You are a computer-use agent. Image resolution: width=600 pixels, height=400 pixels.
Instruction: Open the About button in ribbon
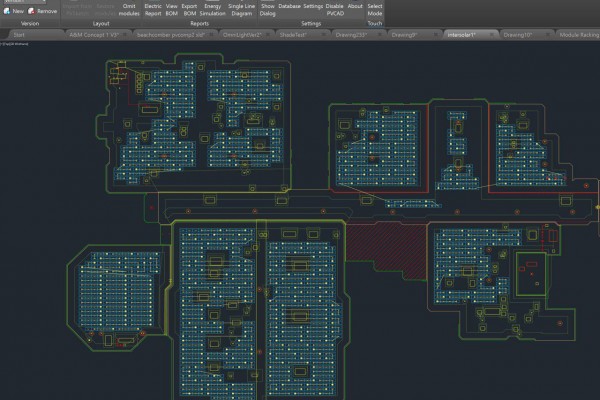point(355,6)
